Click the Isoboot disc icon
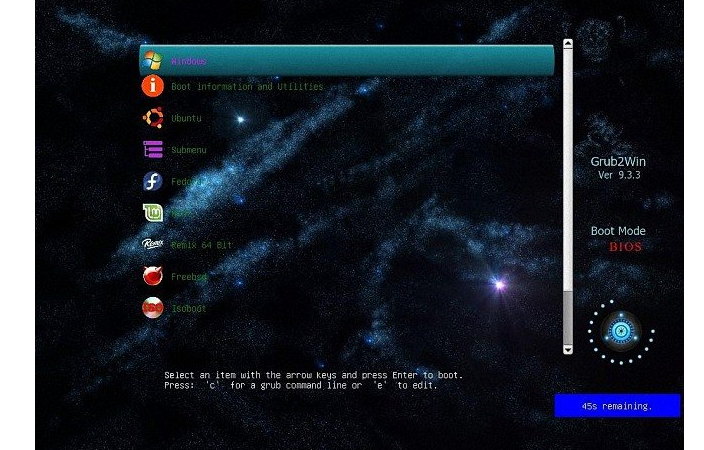This screenshot has width=704, height=450. pos(153,308)
